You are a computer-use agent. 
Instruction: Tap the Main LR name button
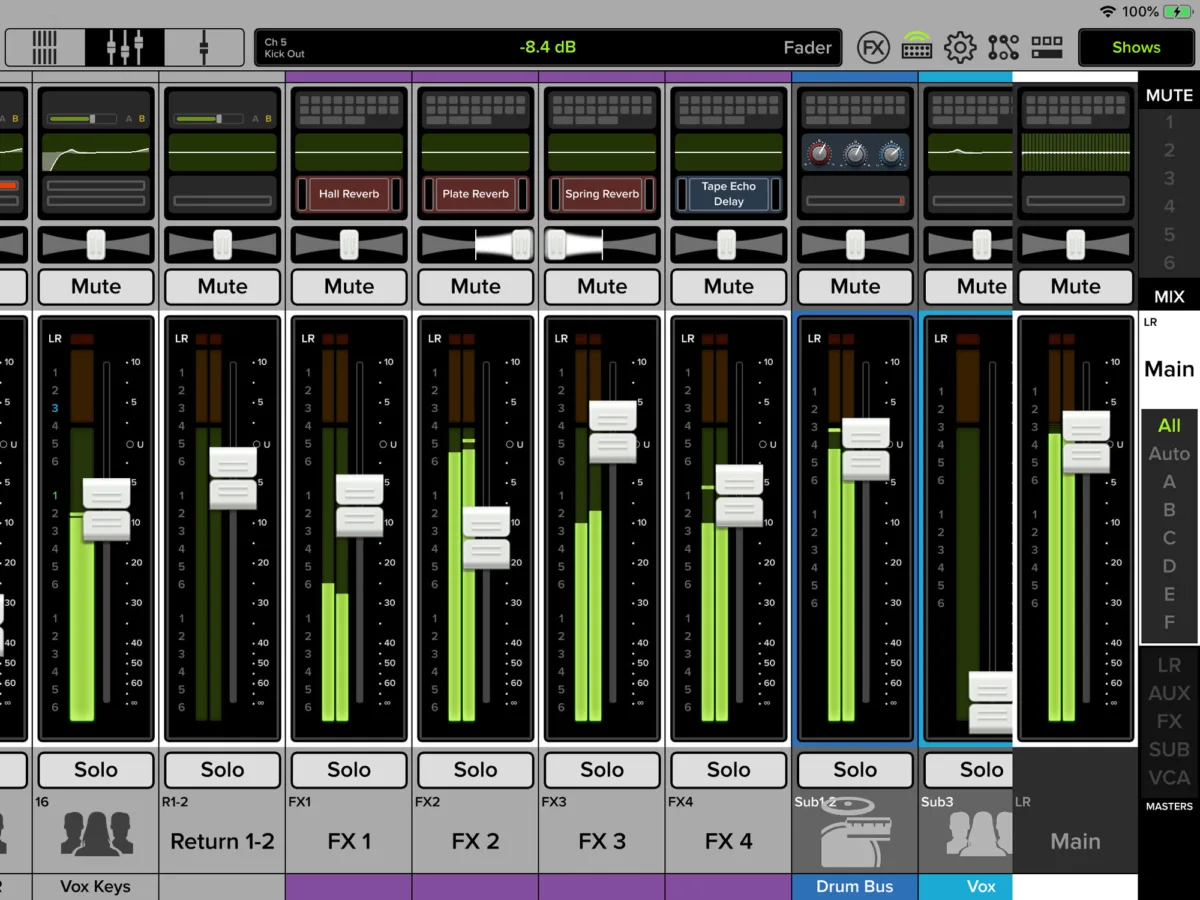click(1075, 842)
